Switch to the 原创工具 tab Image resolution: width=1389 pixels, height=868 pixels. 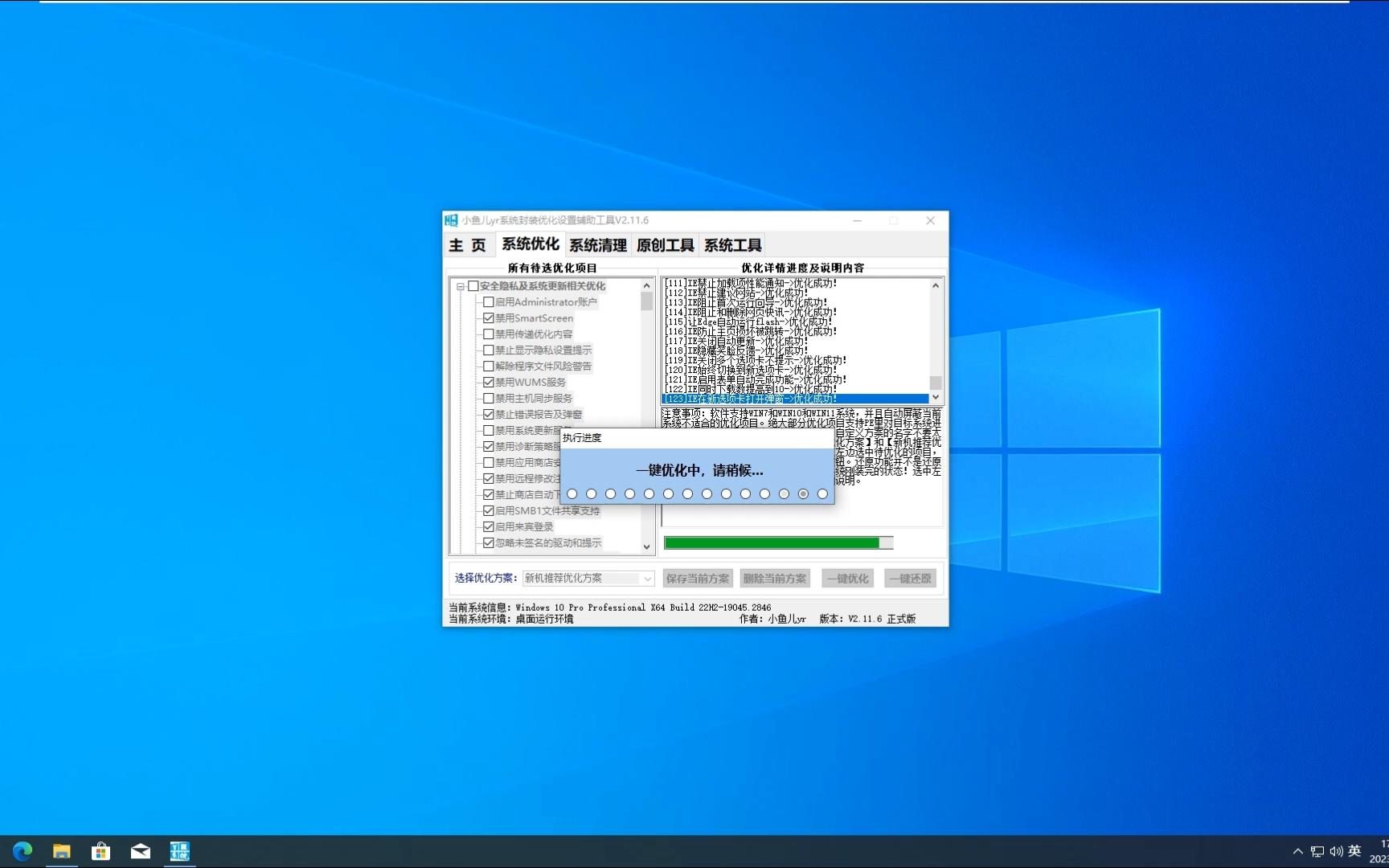click(x=665, y=245)
